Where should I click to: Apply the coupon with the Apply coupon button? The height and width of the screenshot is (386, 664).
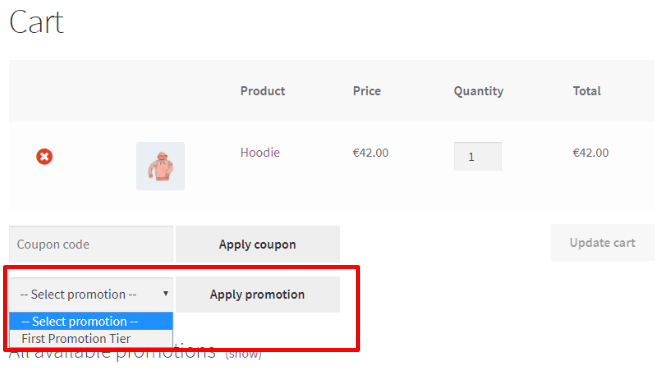[x=257, y=244]
